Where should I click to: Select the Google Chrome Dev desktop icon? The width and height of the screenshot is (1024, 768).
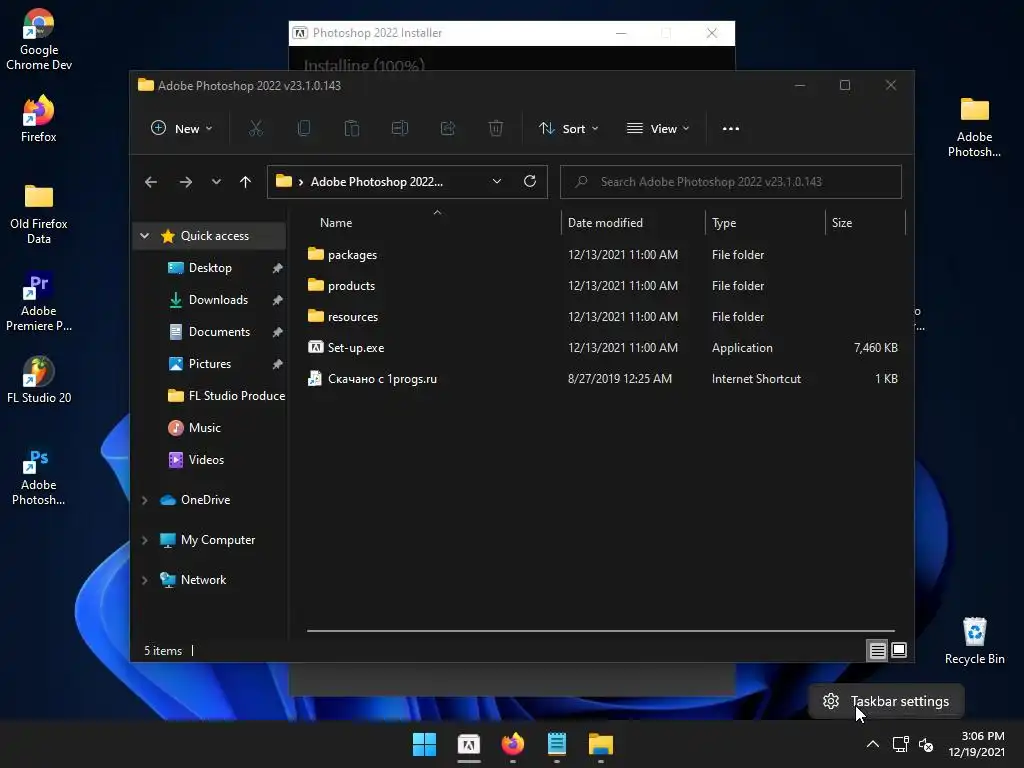pos(39,39)
